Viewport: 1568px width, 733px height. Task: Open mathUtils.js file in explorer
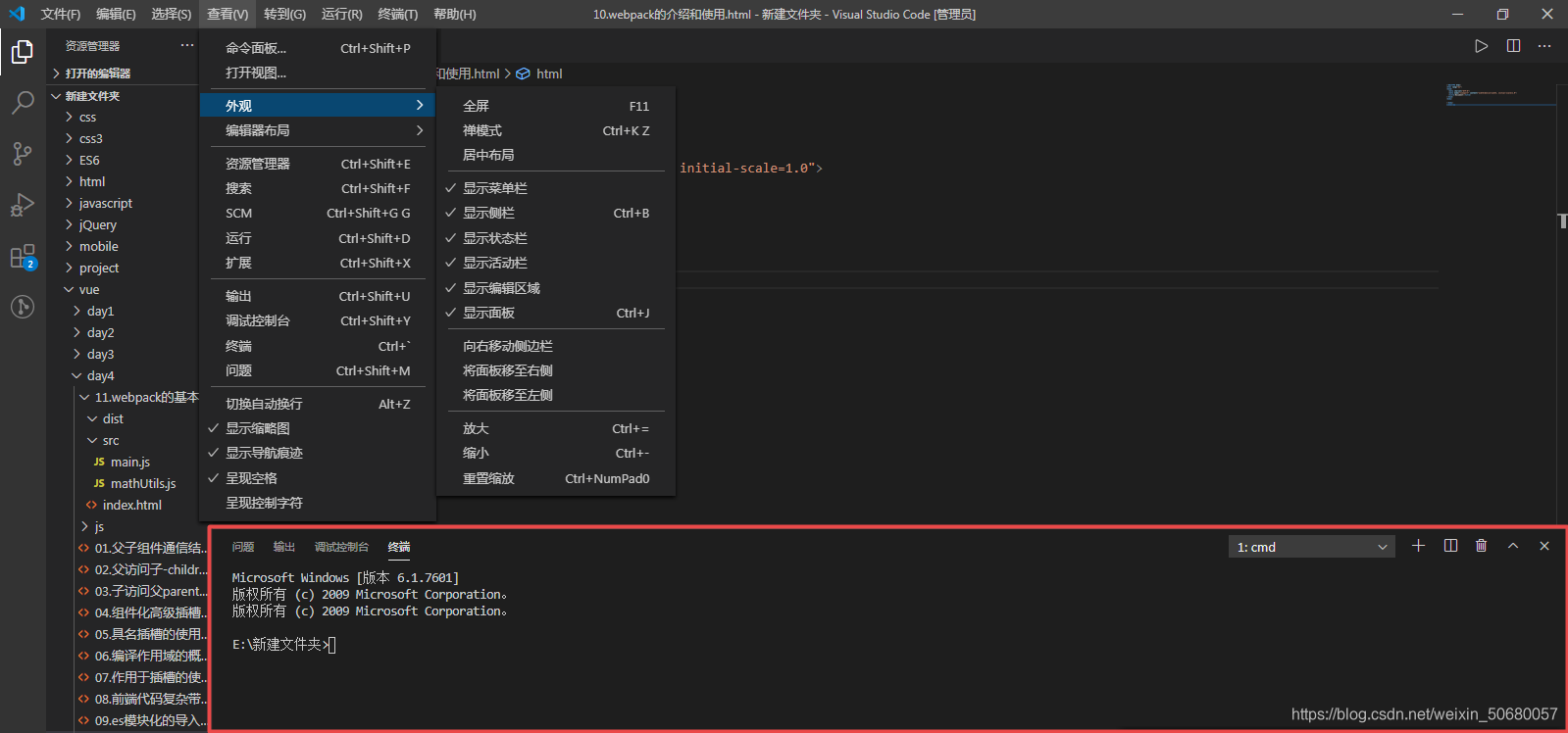point(143,483)
